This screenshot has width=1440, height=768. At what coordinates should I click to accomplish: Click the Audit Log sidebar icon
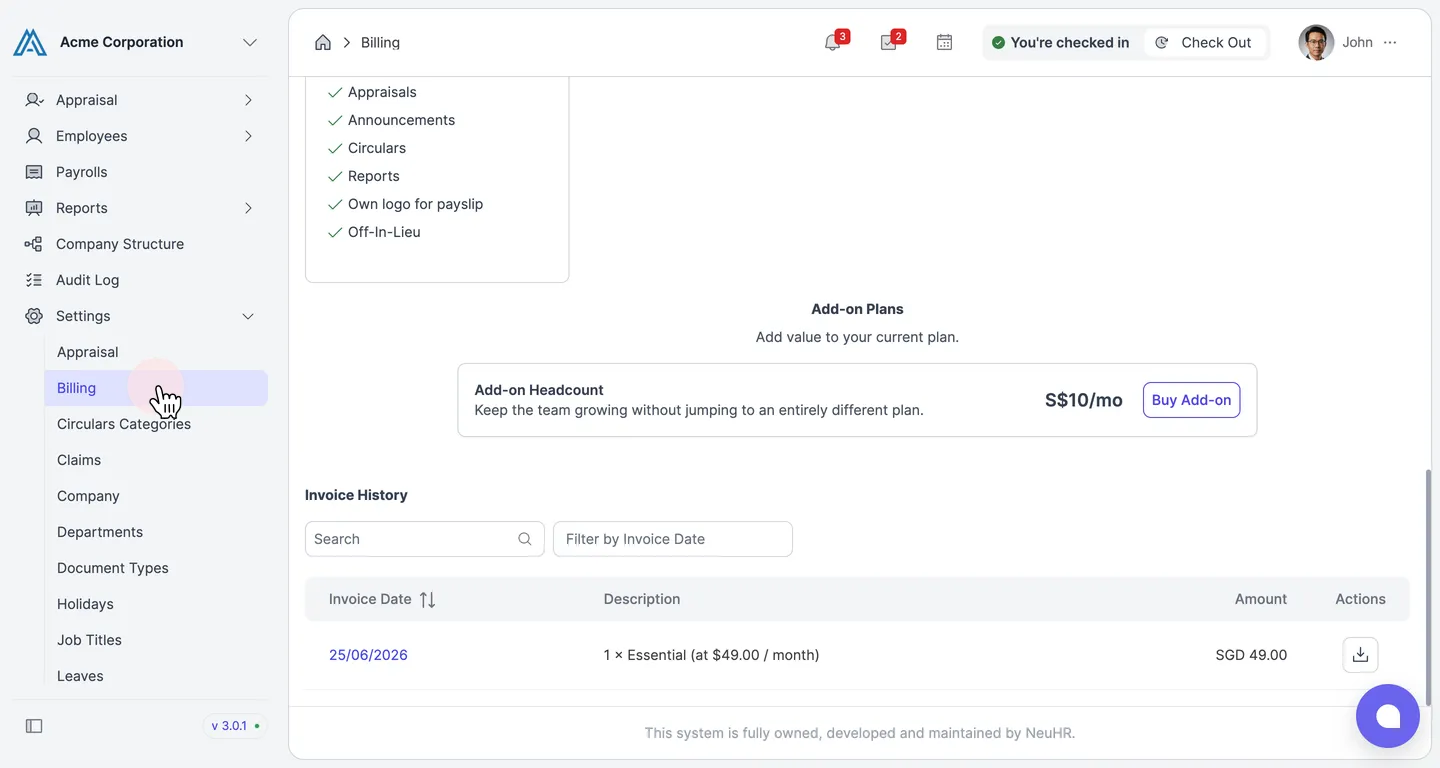[x=34, y=280]
